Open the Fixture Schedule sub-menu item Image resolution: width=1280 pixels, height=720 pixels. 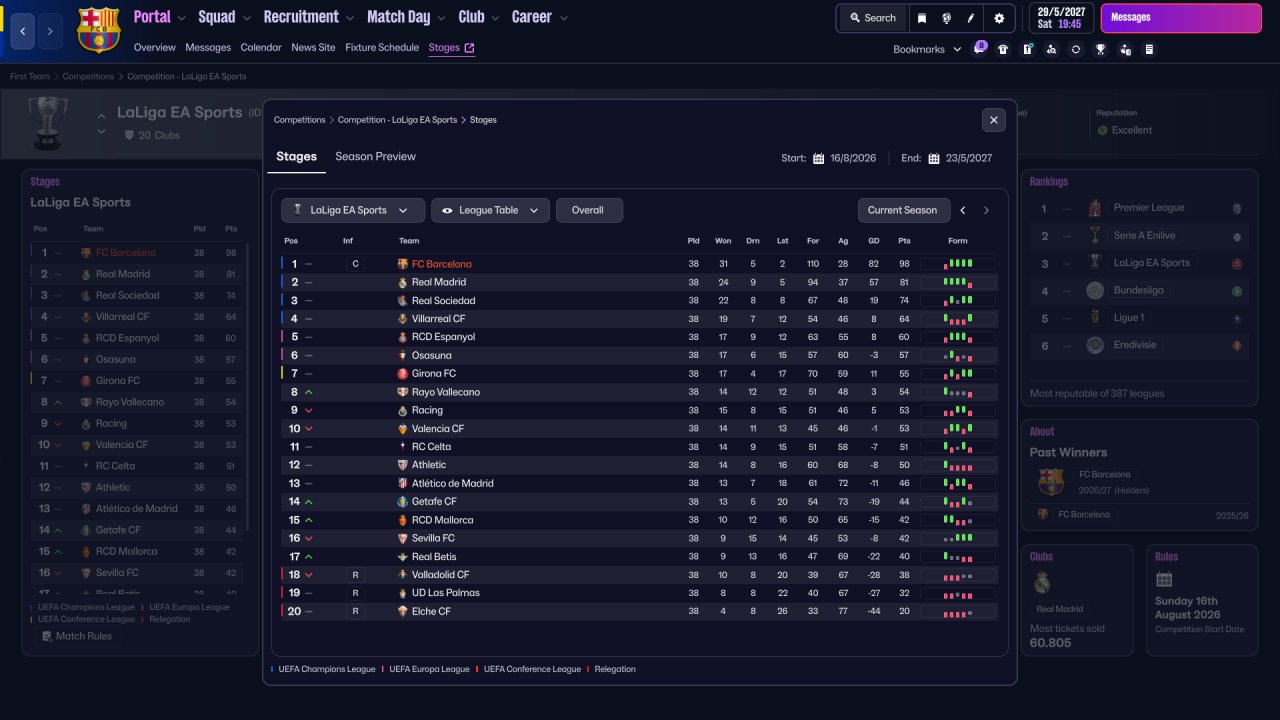click(x=382, y=48)
